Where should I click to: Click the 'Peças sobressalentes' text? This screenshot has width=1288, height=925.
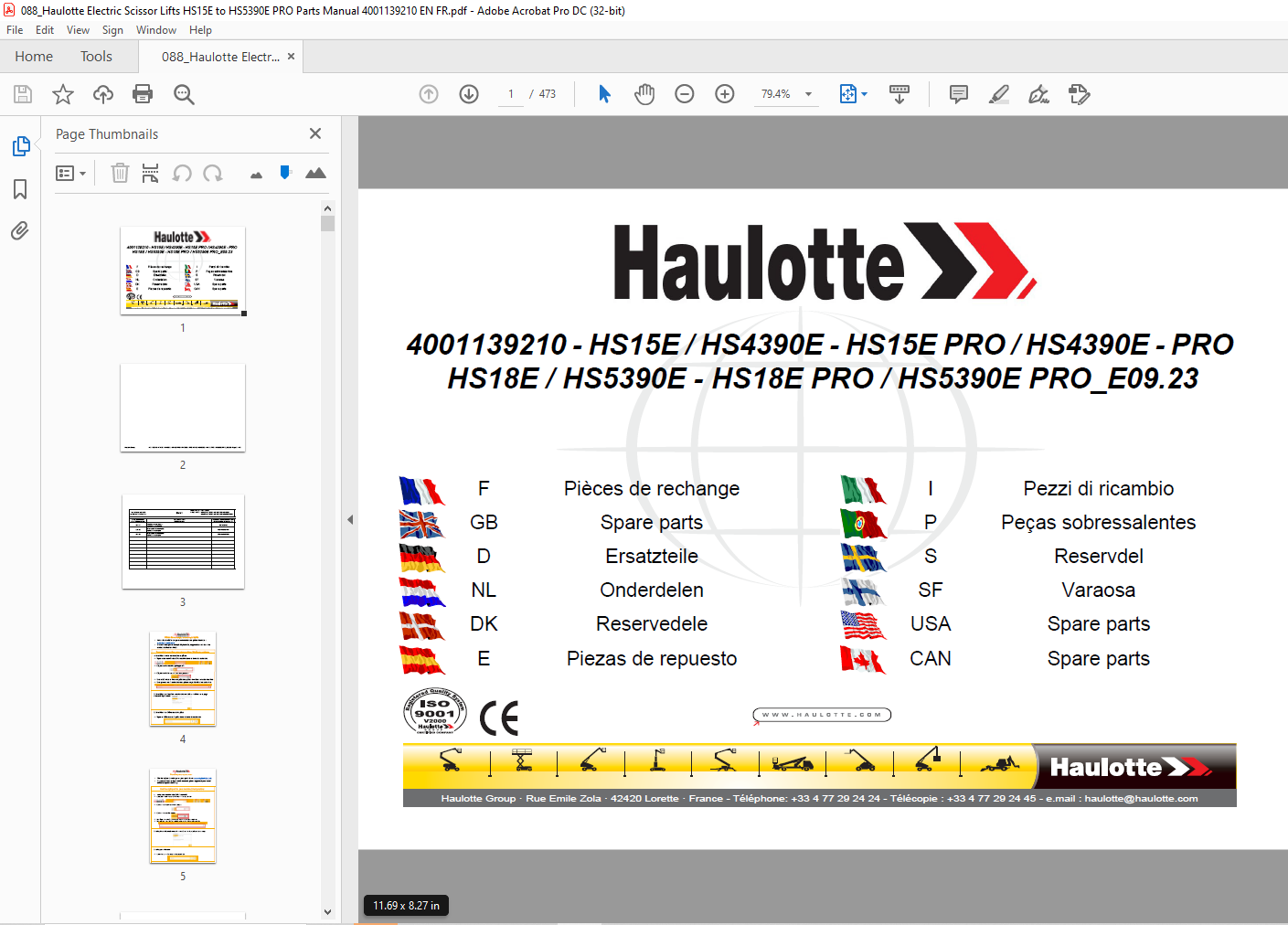tap(1099, 522)
